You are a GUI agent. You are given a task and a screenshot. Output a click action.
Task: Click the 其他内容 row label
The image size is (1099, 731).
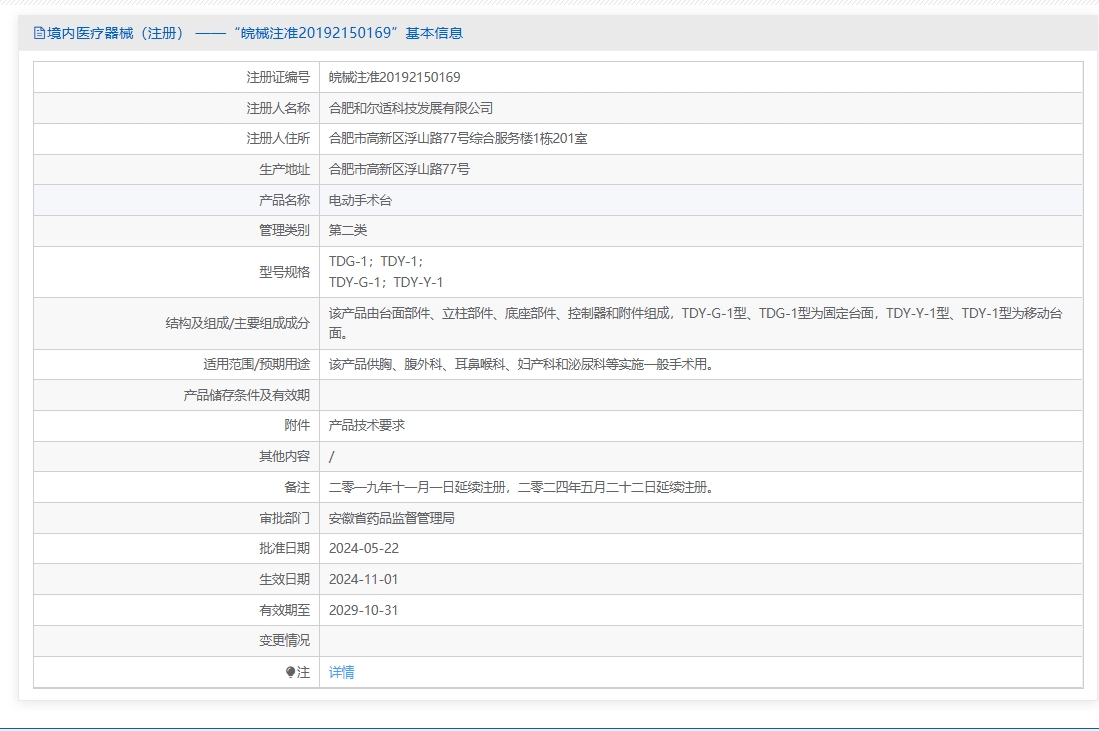[284, 456]
